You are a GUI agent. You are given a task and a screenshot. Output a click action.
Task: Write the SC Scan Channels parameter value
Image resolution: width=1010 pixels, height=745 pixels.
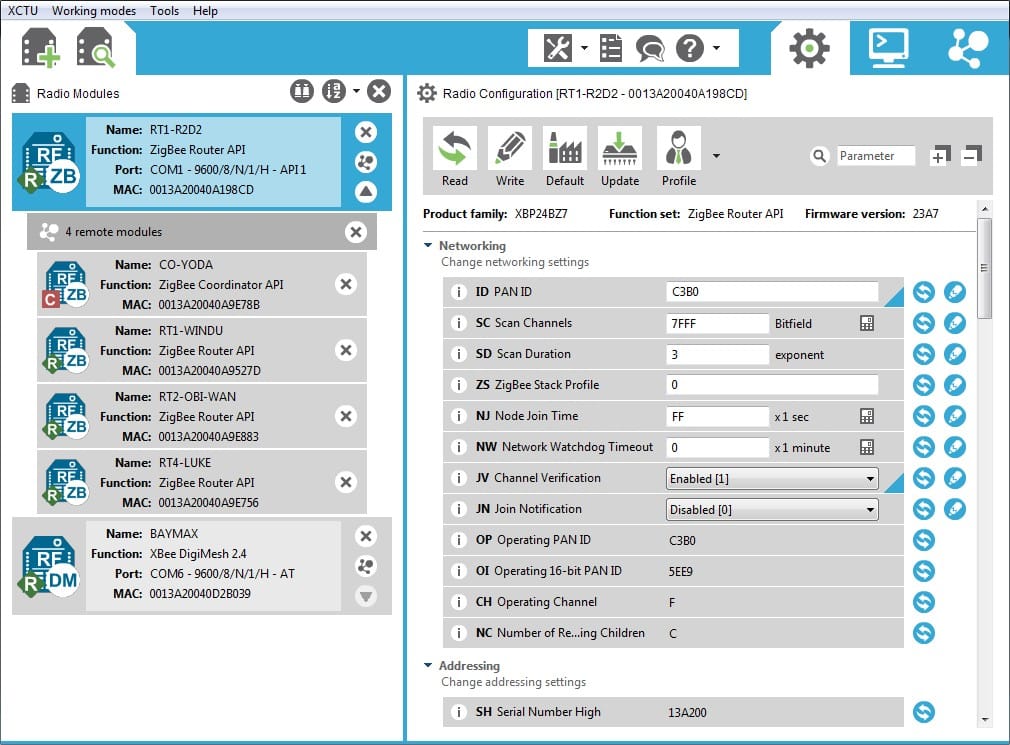pos(955,323)
